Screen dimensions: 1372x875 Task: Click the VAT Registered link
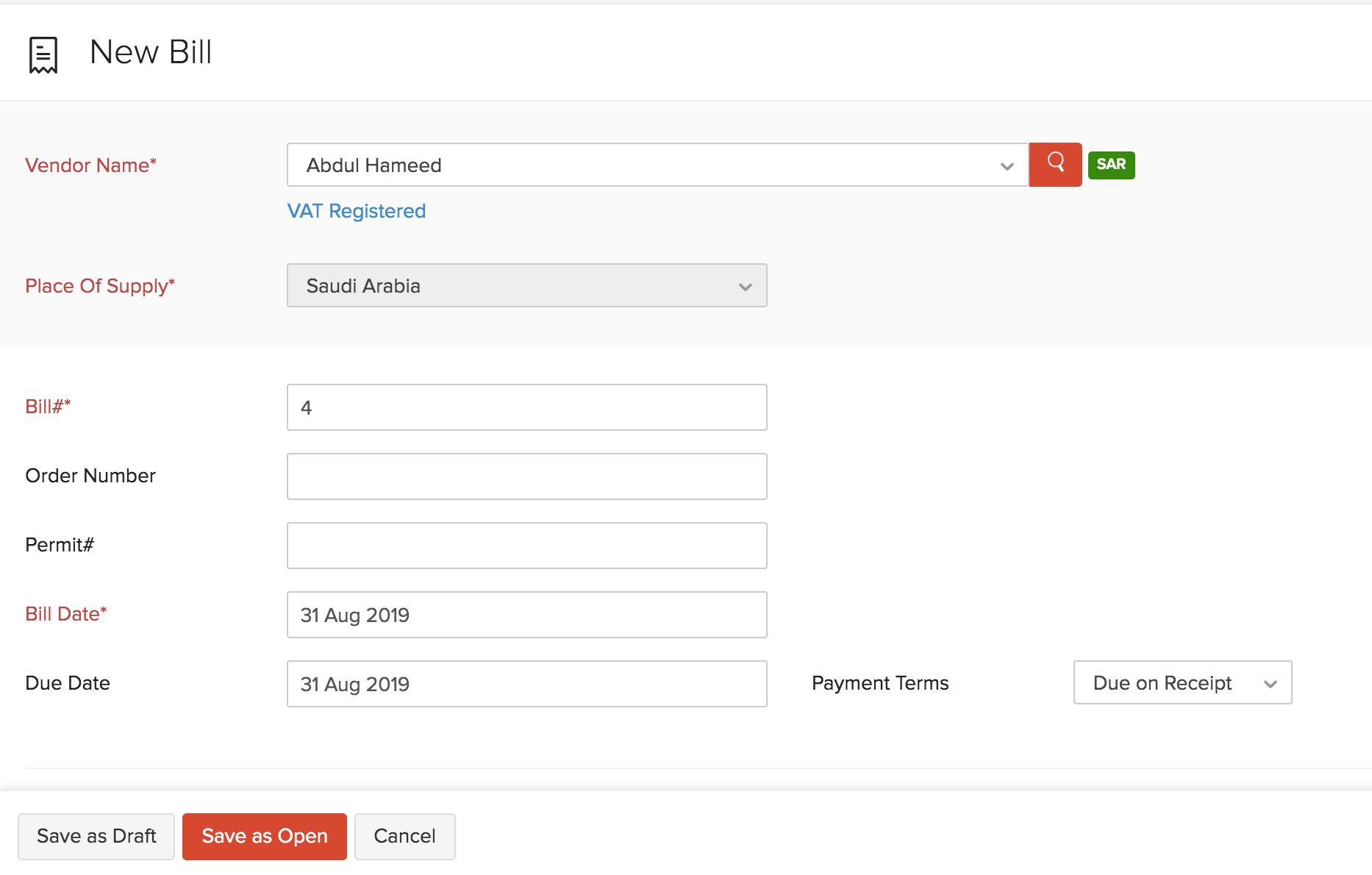click(357, 211)
